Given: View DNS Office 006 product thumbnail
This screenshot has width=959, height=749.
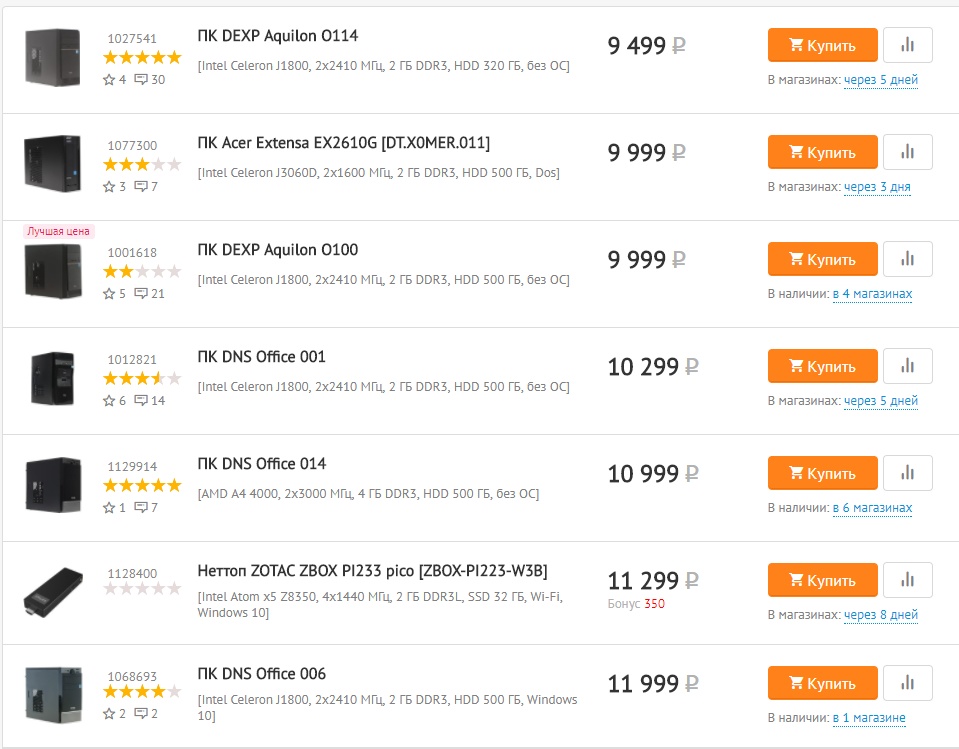Looking at the screenshot, I should 53,695.
